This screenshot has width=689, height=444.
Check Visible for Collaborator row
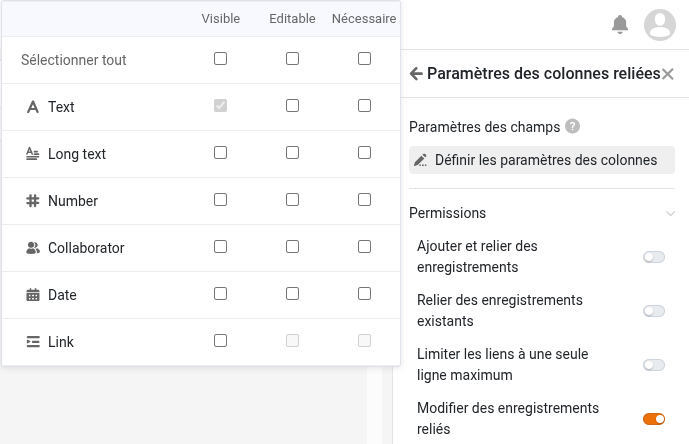pos(221,247)
